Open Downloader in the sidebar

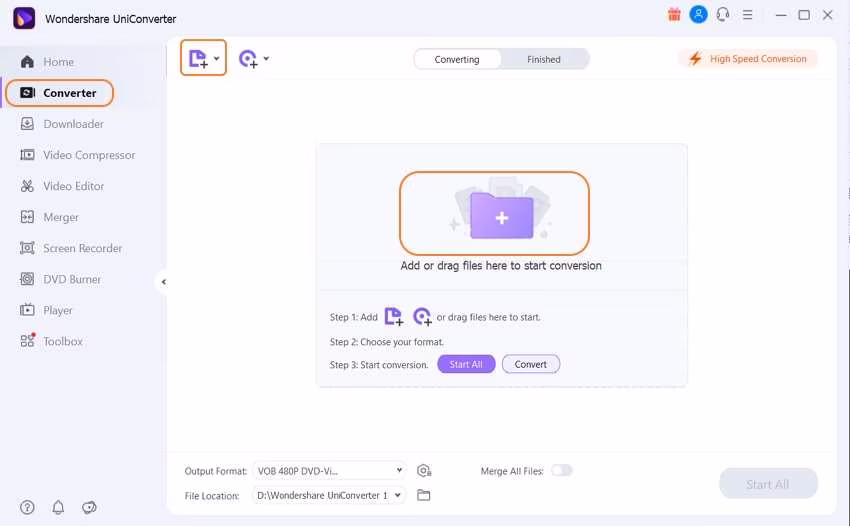point(73,124)
